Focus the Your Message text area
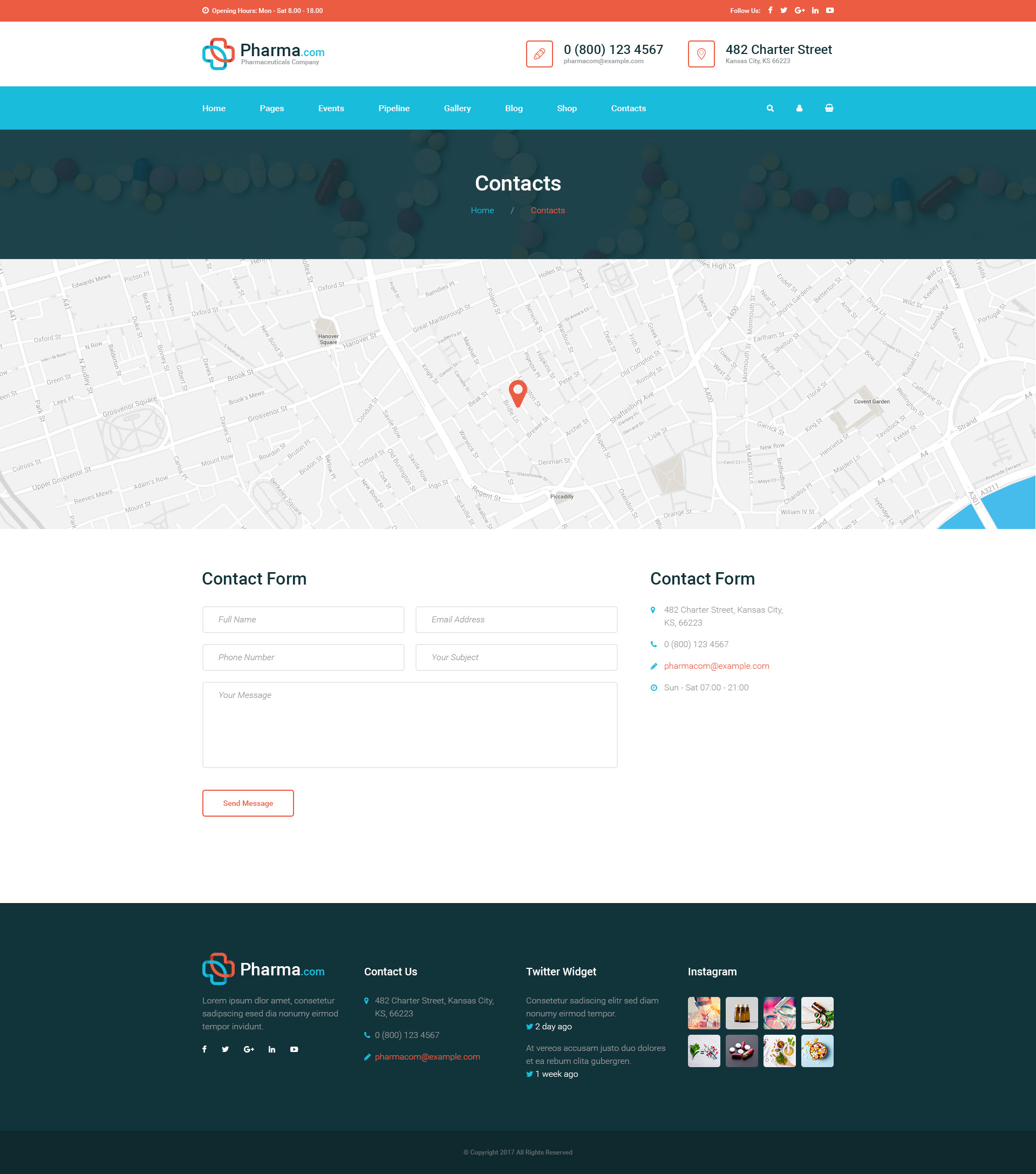This screenshot has width=1036, height=1174. [x=410, y=724]
